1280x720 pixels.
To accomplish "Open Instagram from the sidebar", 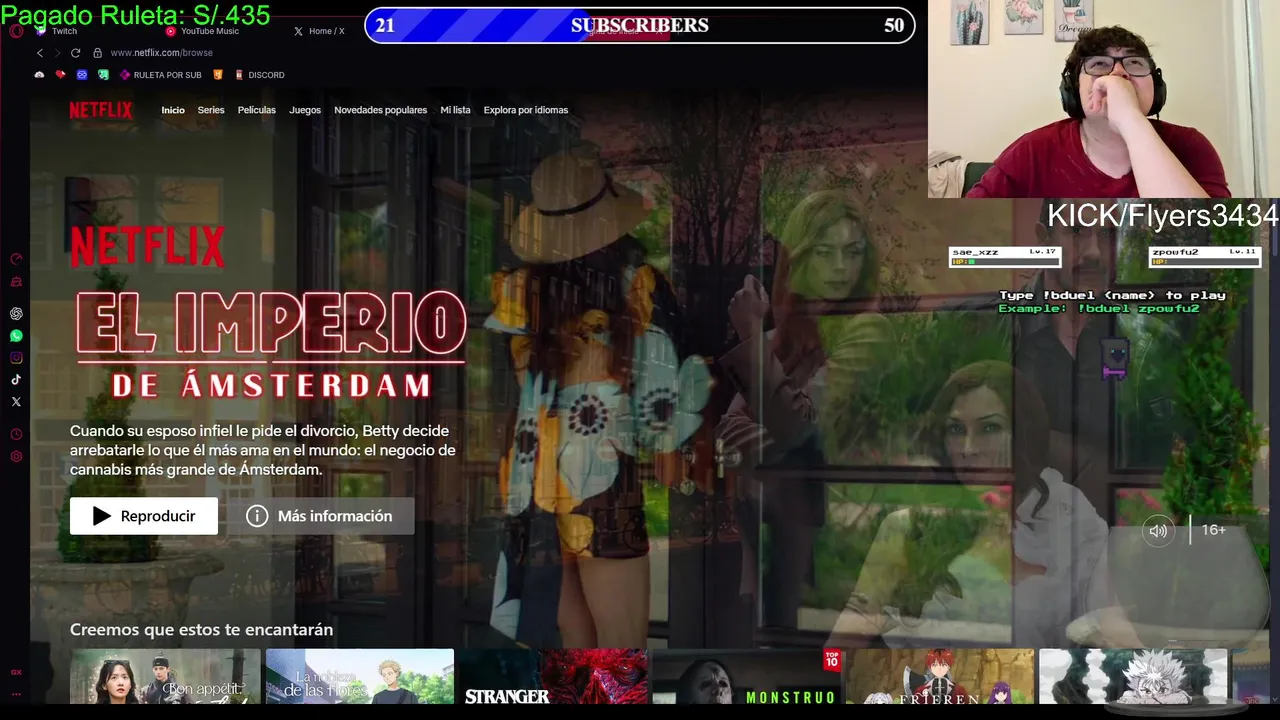I will pyautogui.click(x=16, y=358).
